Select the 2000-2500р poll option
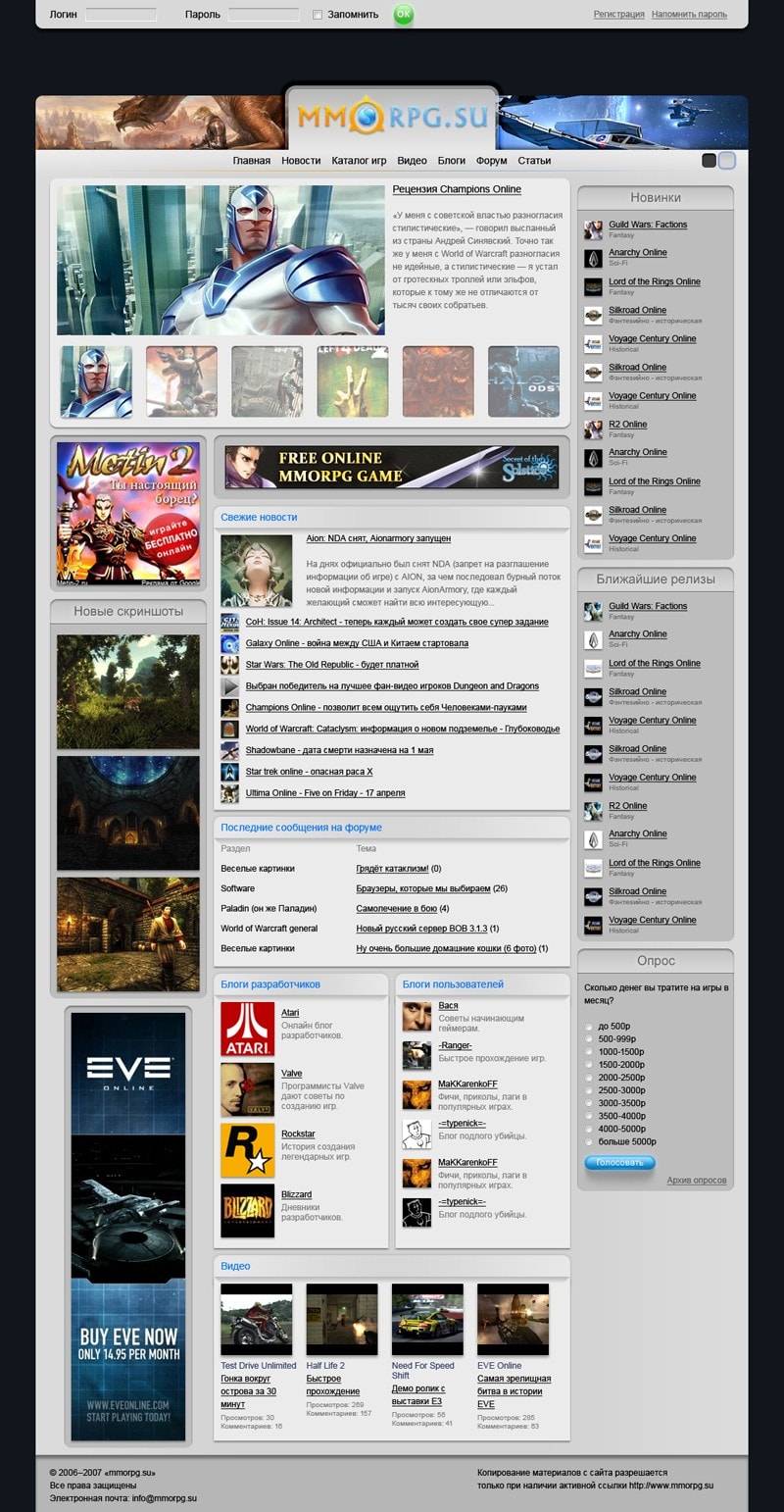The image size is (784, 1512). click(589, 1078)
